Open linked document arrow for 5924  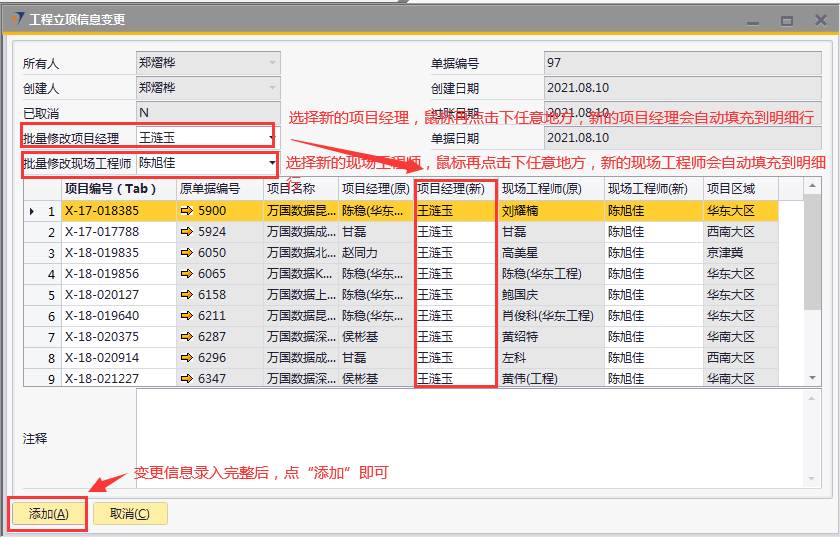[x=186, y=232]
